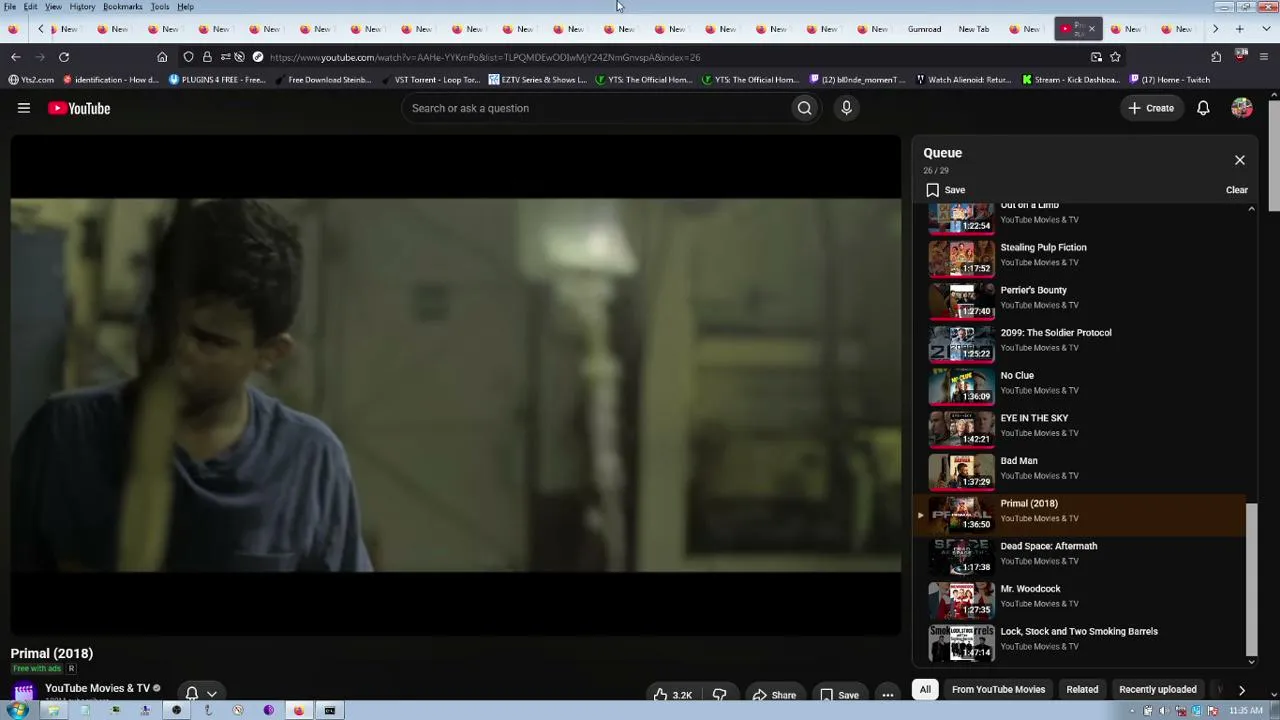
Task: Dislike the video with thumbs down
Action: pyautogui.click(x=719, y=695)
